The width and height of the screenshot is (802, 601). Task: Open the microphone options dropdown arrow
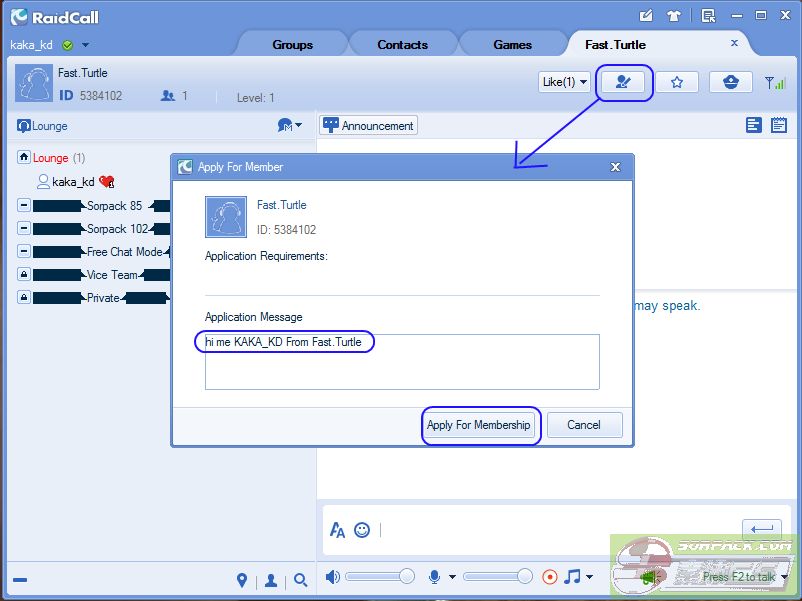(x=452, y=577)
